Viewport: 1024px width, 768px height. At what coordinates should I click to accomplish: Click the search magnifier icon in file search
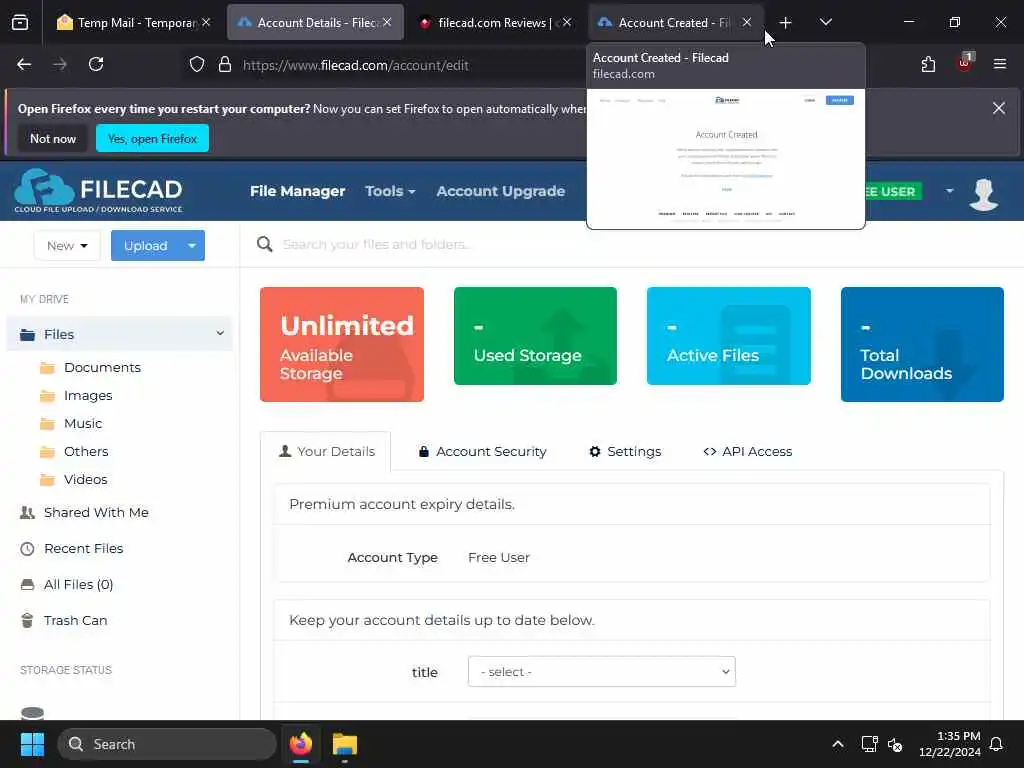264,244
